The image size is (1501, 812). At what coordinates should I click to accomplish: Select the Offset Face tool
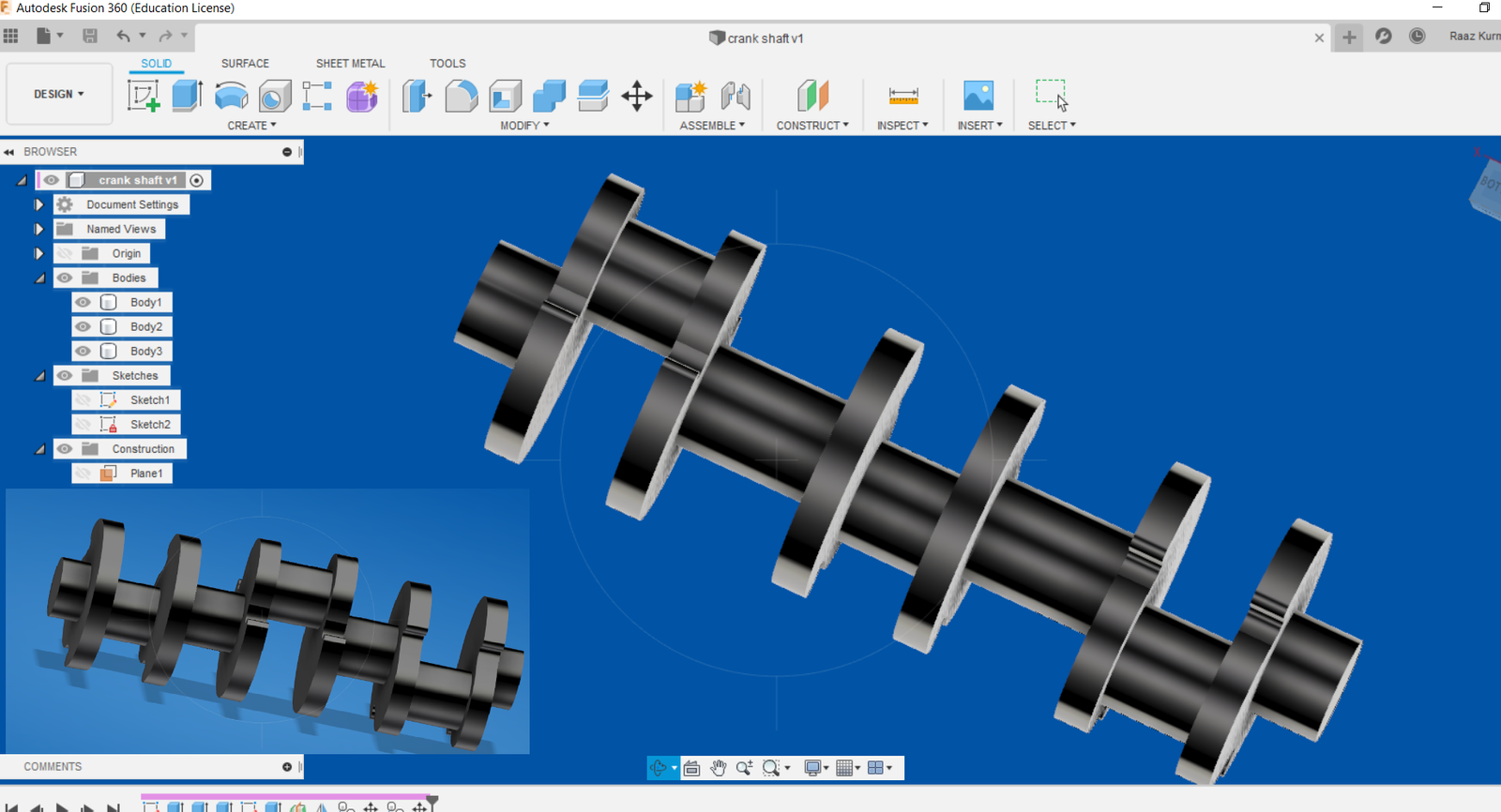pos(593,96)
